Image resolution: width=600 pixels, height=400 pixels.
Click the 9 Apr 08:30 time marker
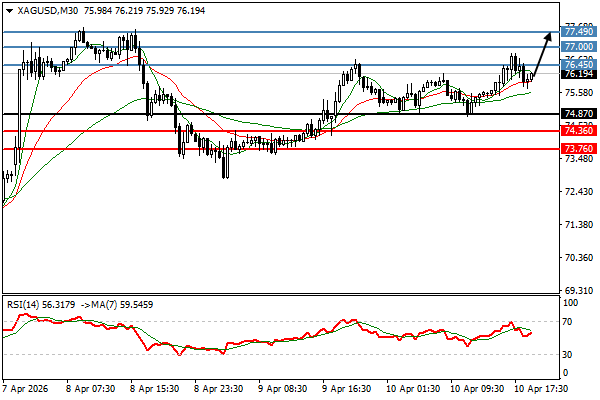pyautogui.click(x=284, y=386)
